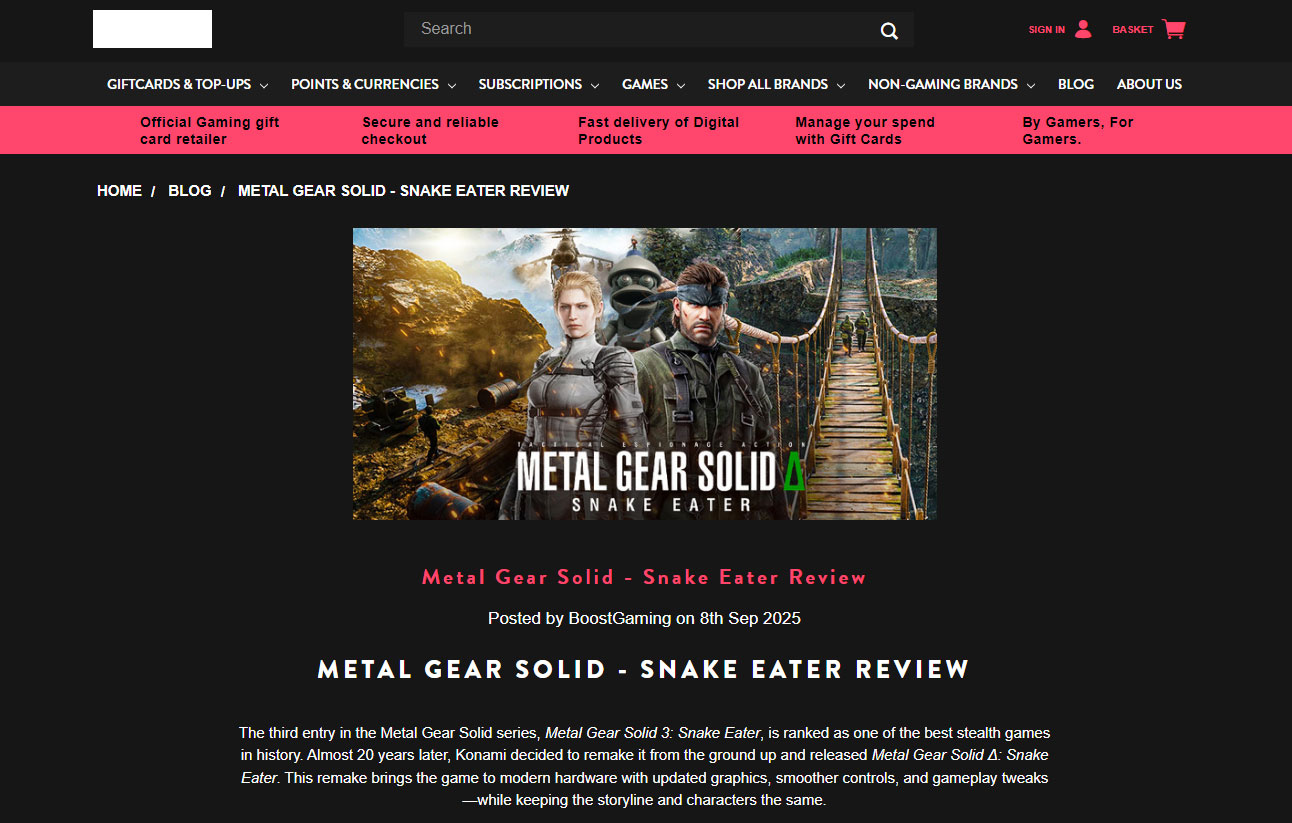Open the Shop All Brands dropdown
This screenshot has height=823, width=1292.
click(x=777, y=84)
